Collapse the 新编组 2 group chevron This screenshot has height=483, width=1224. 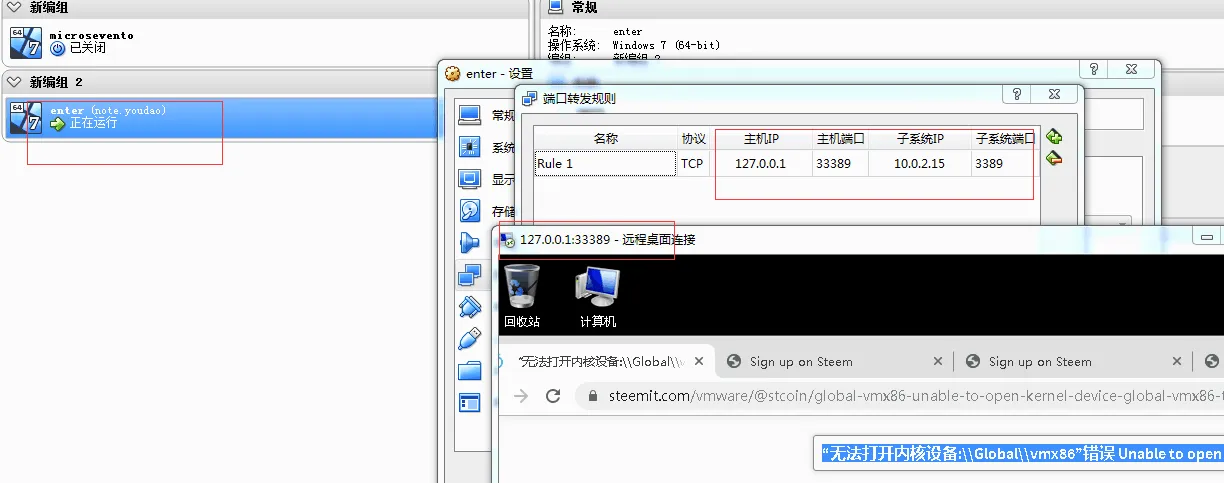click(x=13, y=82)
